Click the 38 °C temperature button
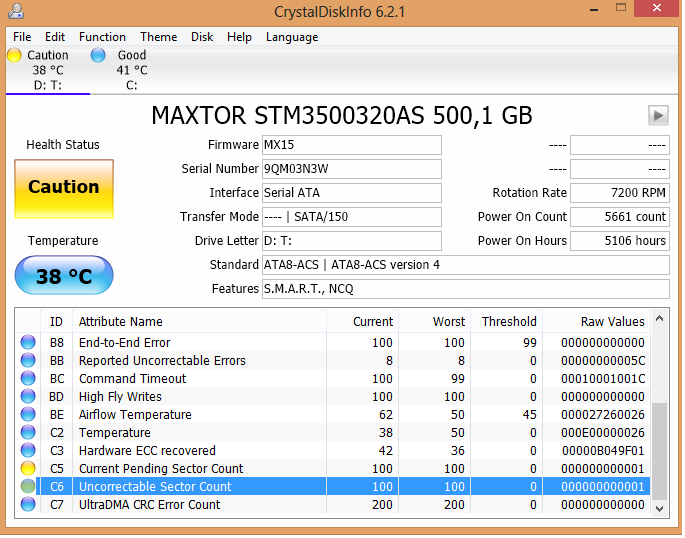Screen dimensions: 685x538 [64, 276]
